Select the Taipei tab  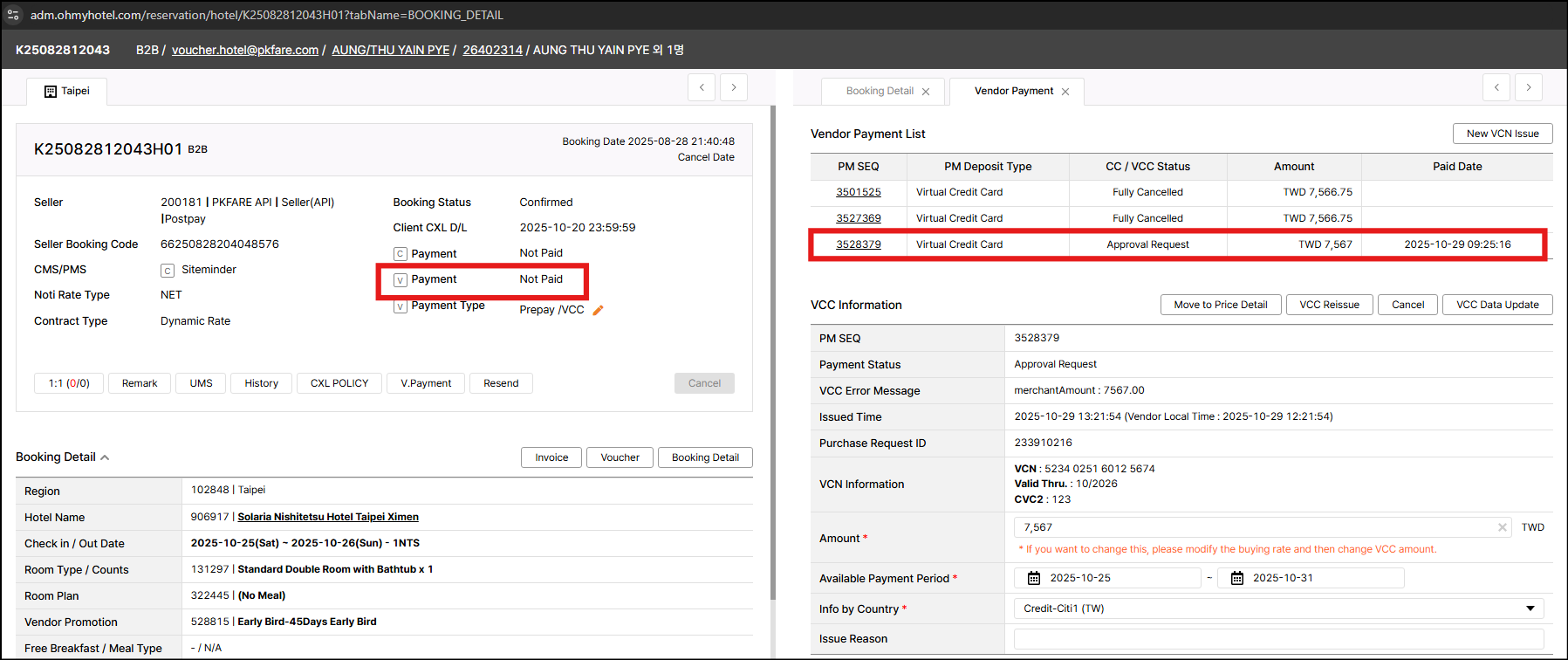coord(67,91)
